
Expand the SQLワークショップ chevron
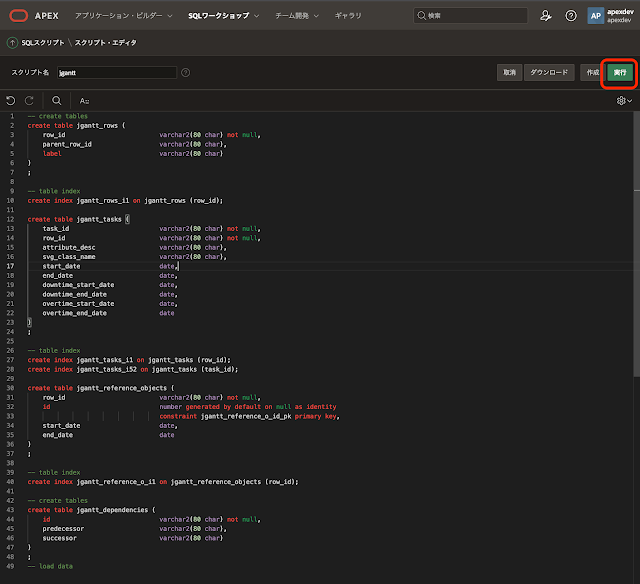(257, 16)
